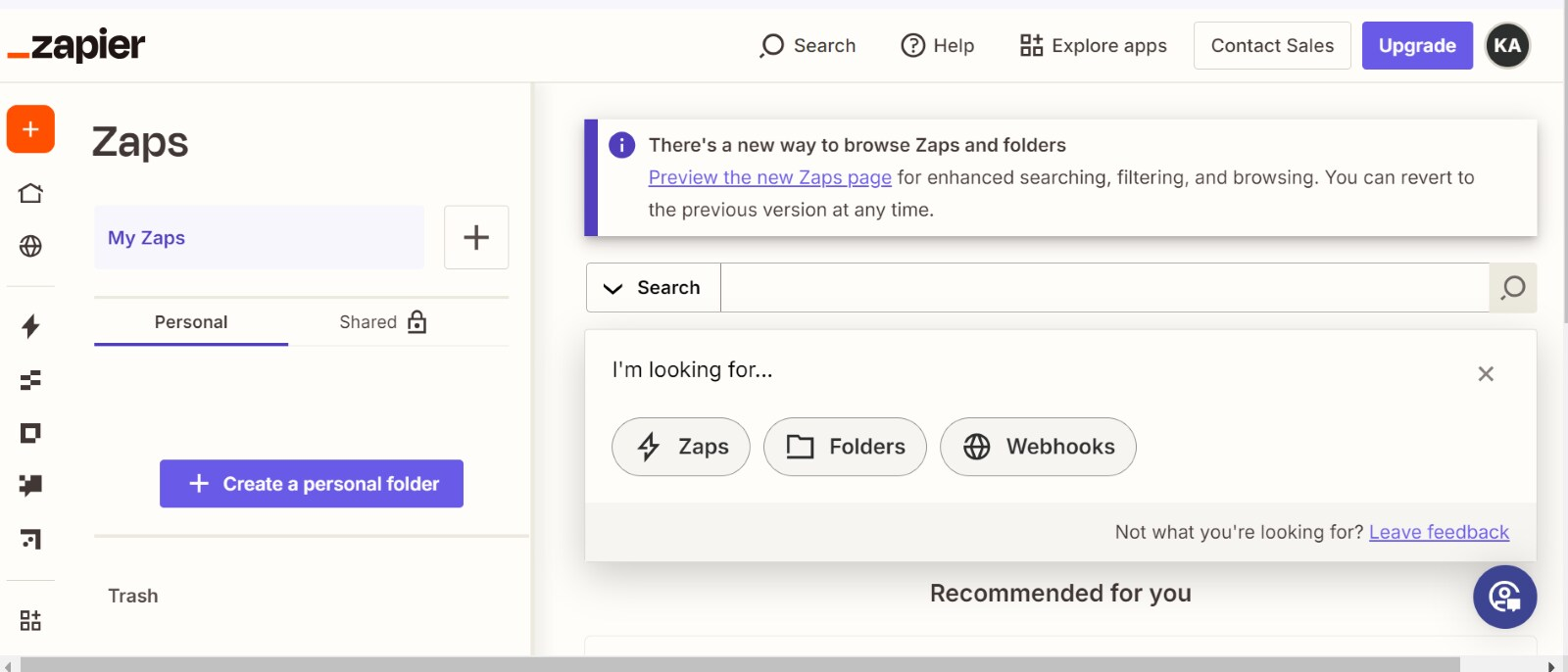Filter by Folders chip

point(845,447)
